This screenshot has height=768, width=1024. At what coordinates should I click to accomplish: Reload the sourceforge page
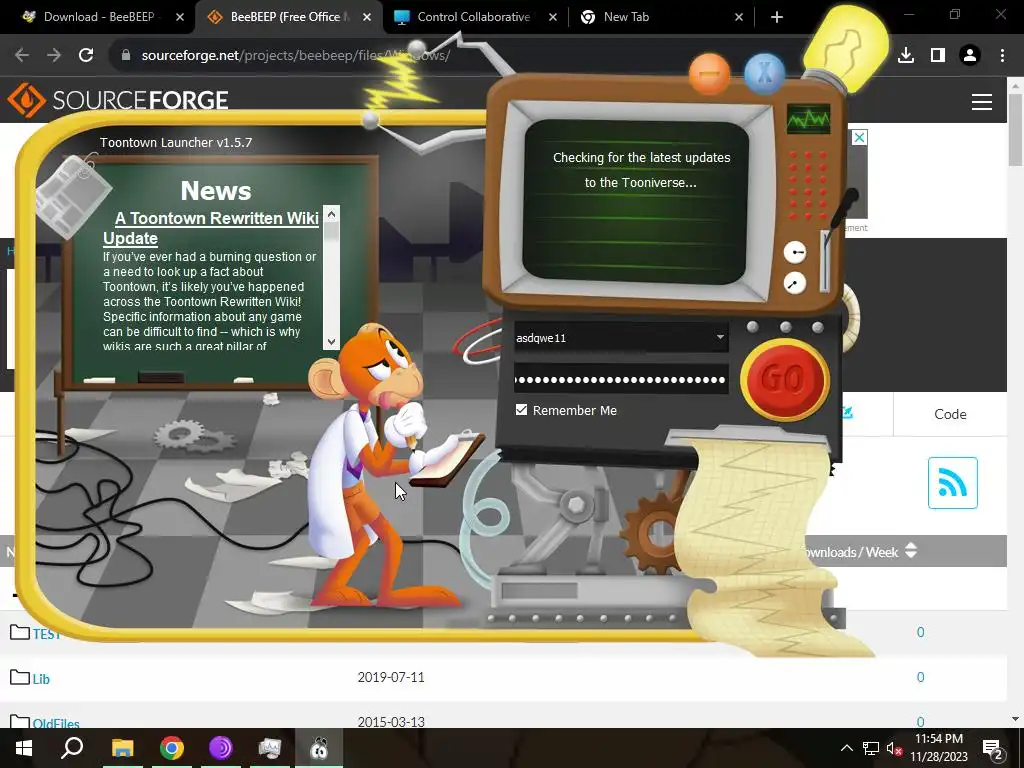[86, 55]
